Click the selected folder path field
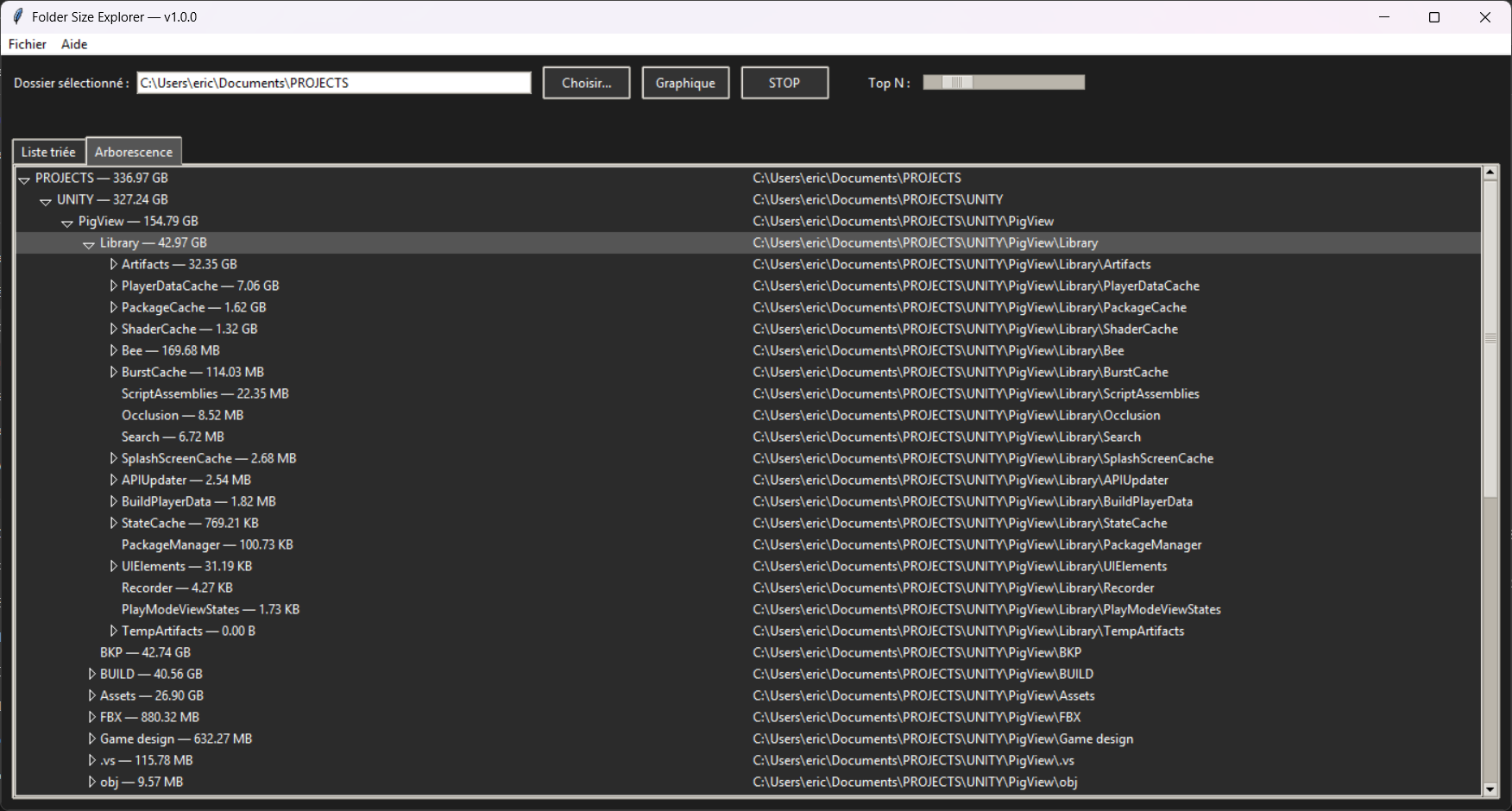The width and height of the screenshot is (1512, 811). click(333, 83)
